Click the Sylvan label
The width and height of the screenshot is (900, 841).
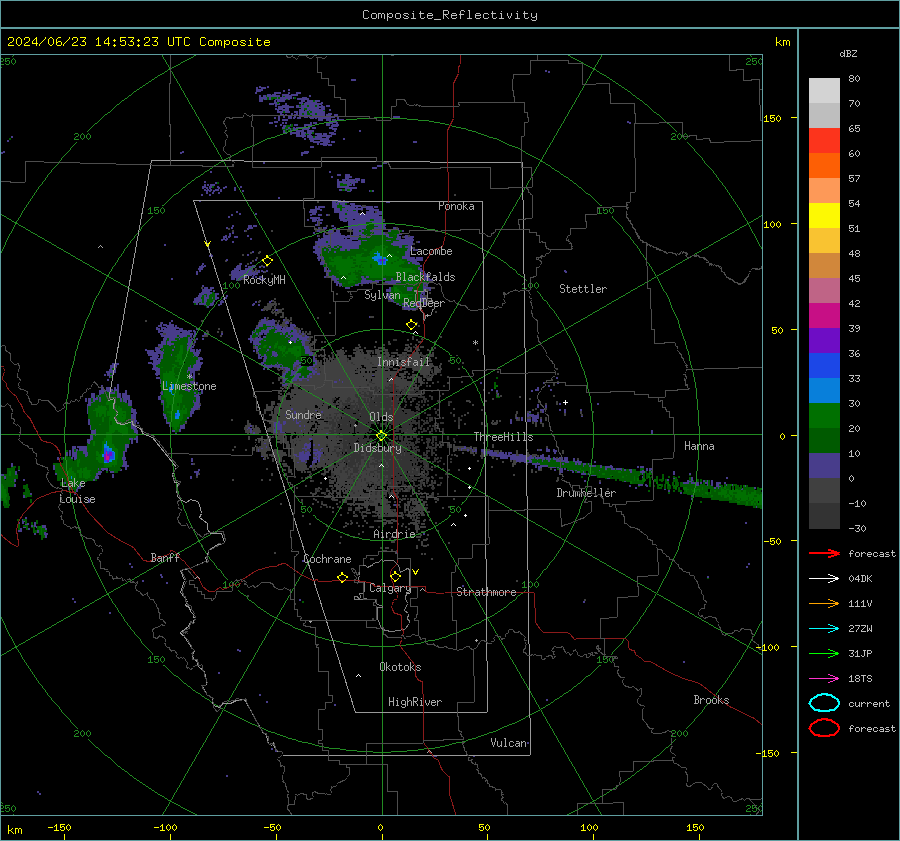coord(382,295)
